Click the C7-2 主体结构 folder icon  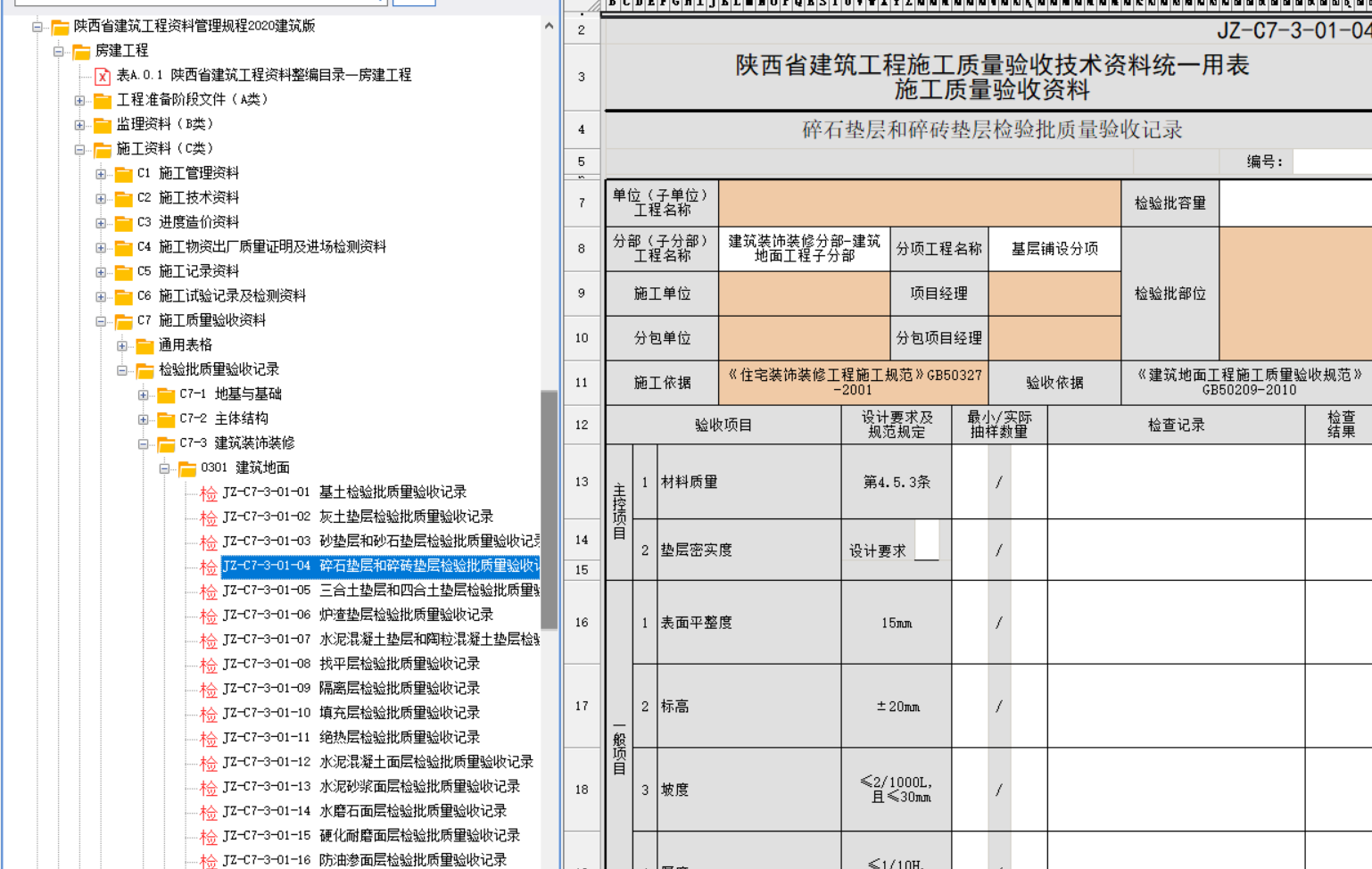click(166, 419)
